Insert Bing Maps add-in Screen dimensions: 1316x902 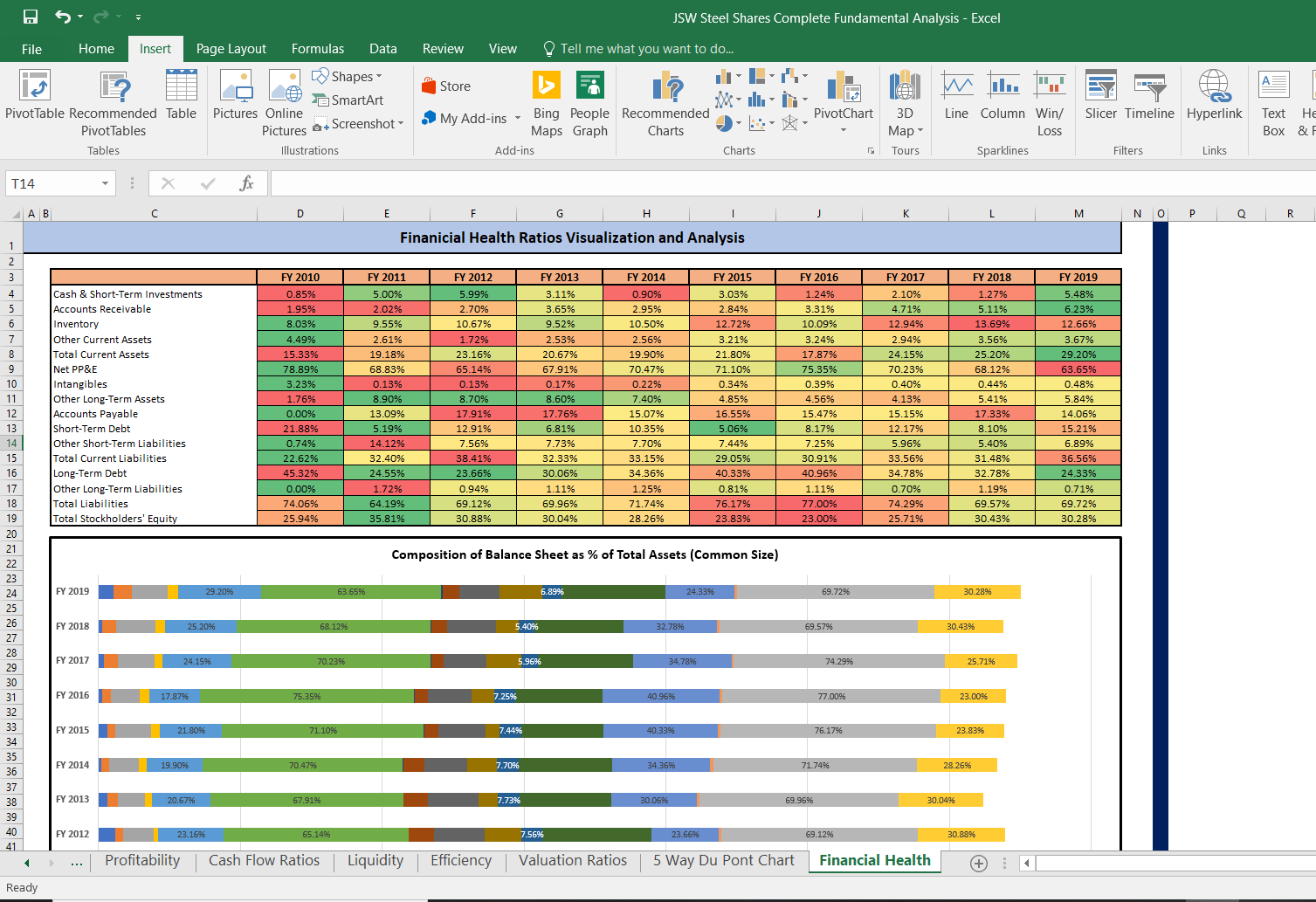tap(547, 104)
